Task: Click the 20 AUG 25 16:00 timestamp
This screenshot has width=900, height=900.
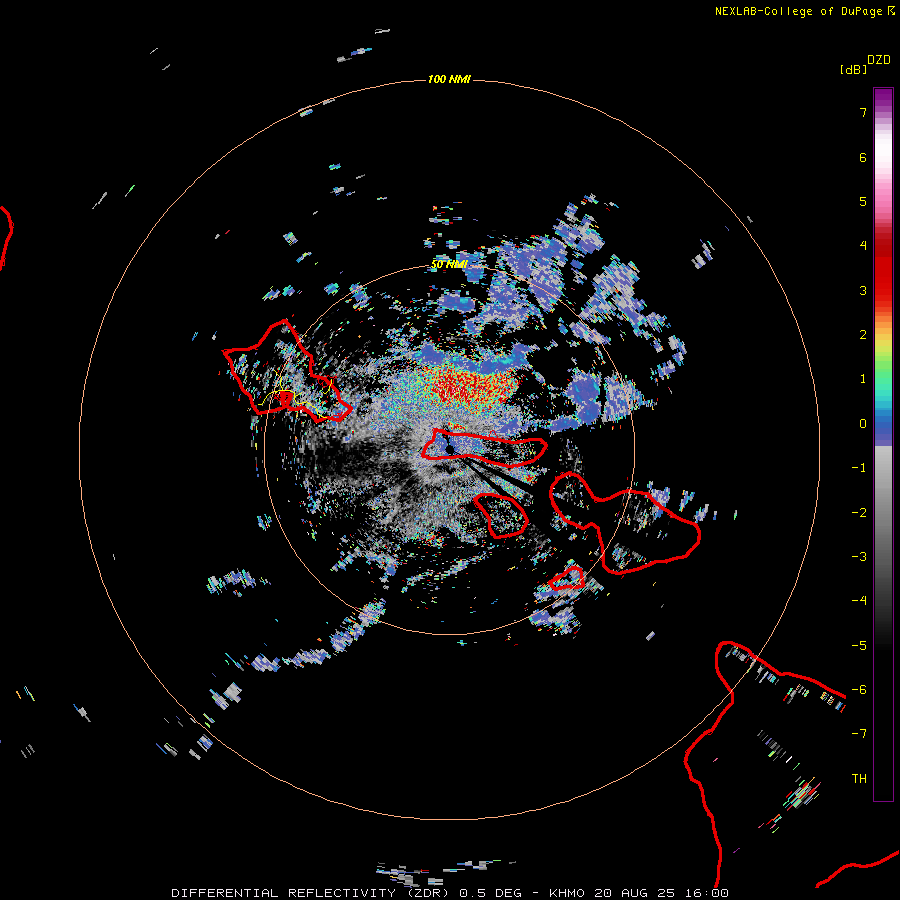Action: pyautogui.click(x=661, y=893)
